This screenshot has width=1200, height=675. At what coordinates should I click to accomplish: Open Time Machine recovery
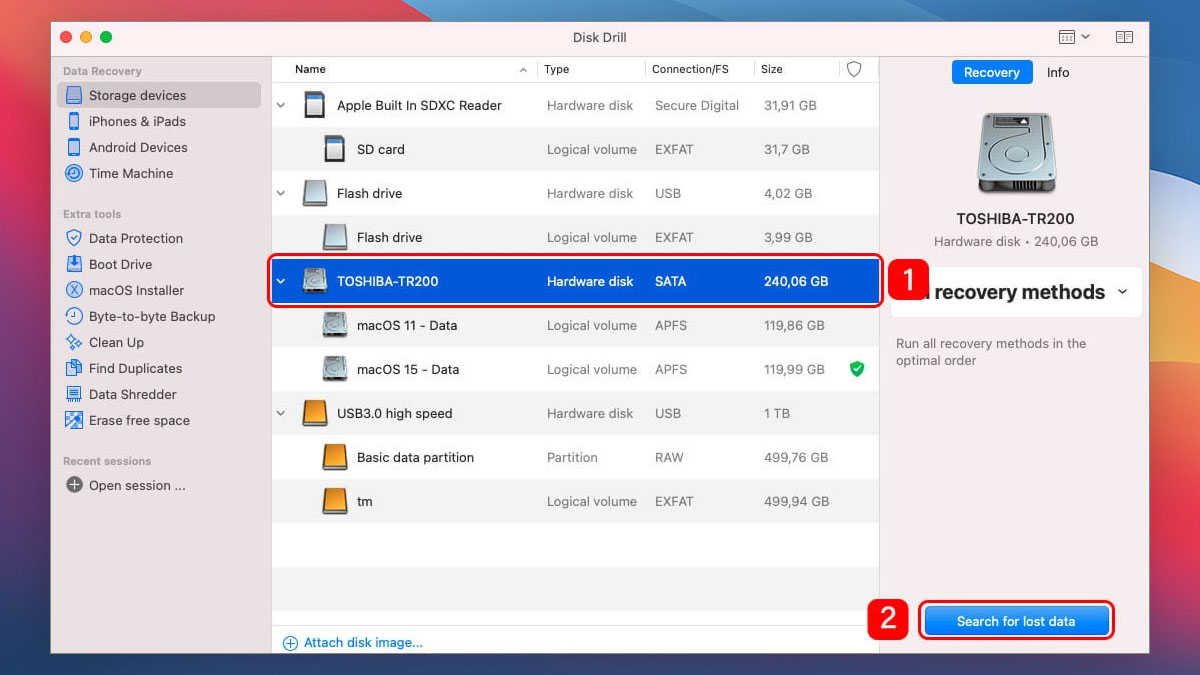point(131,173)
